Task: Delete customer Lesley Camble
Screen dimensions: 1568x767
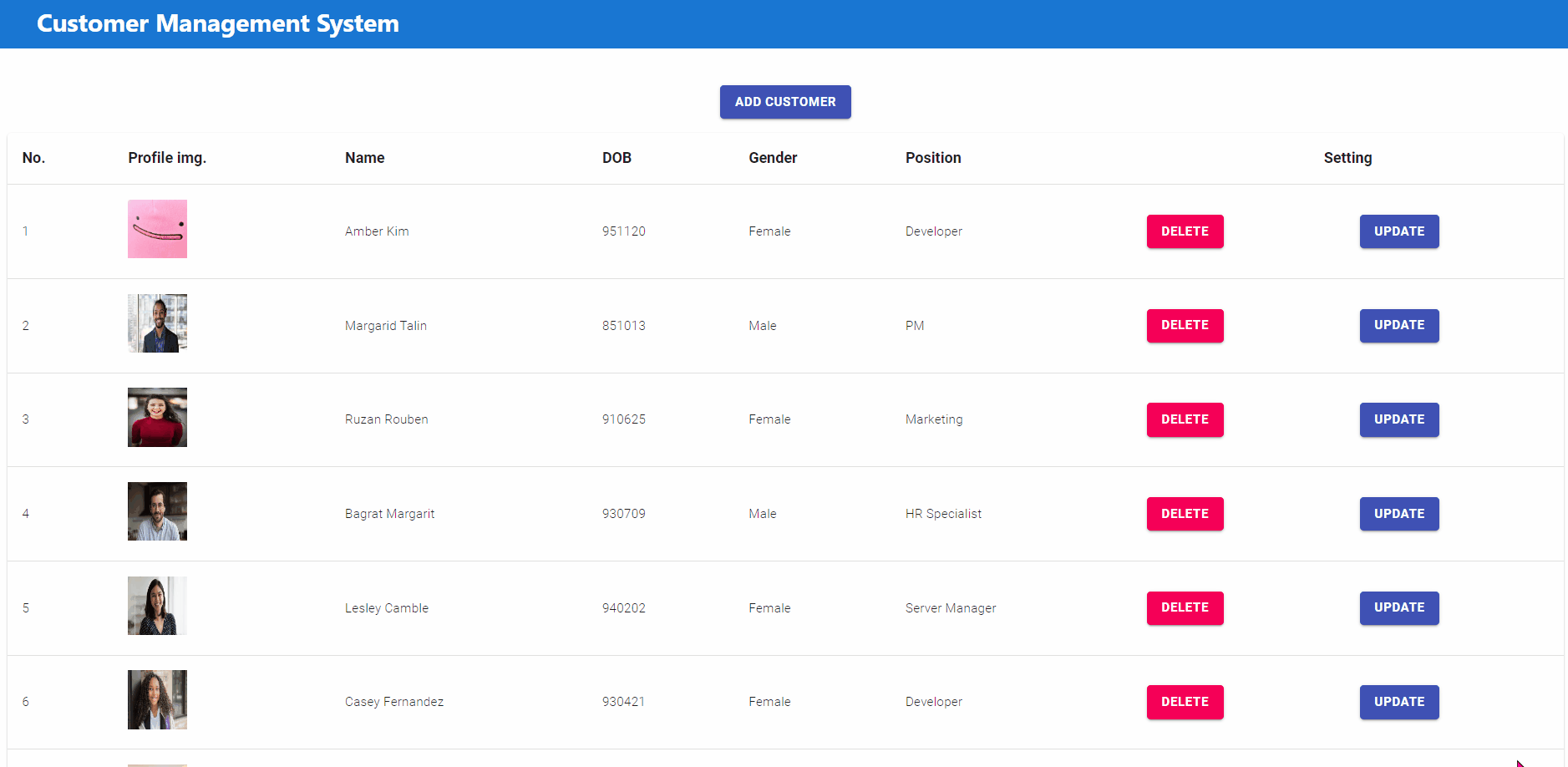Action: [1185, 608]
